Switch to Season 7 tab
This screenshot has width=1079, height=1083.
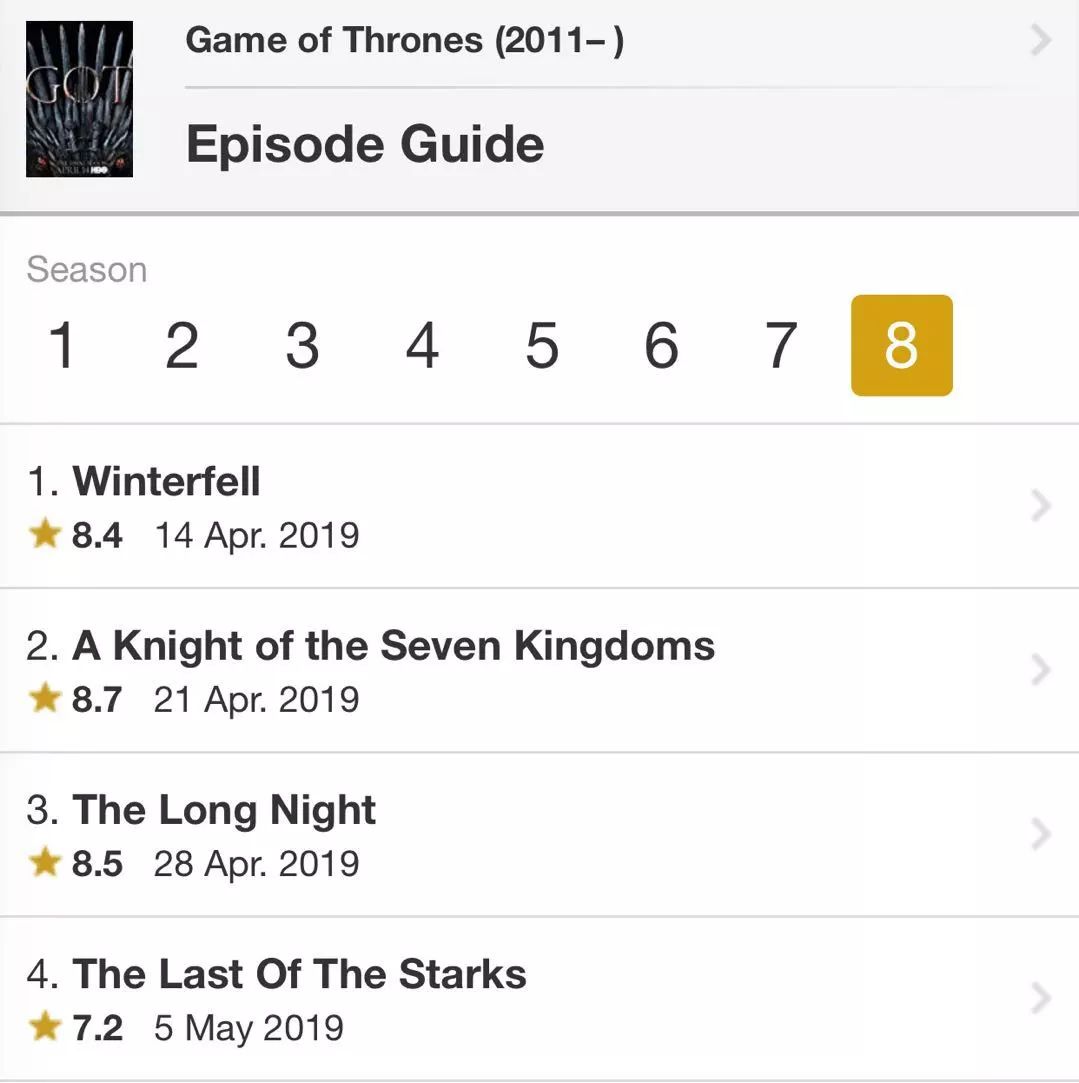(781, 346)
